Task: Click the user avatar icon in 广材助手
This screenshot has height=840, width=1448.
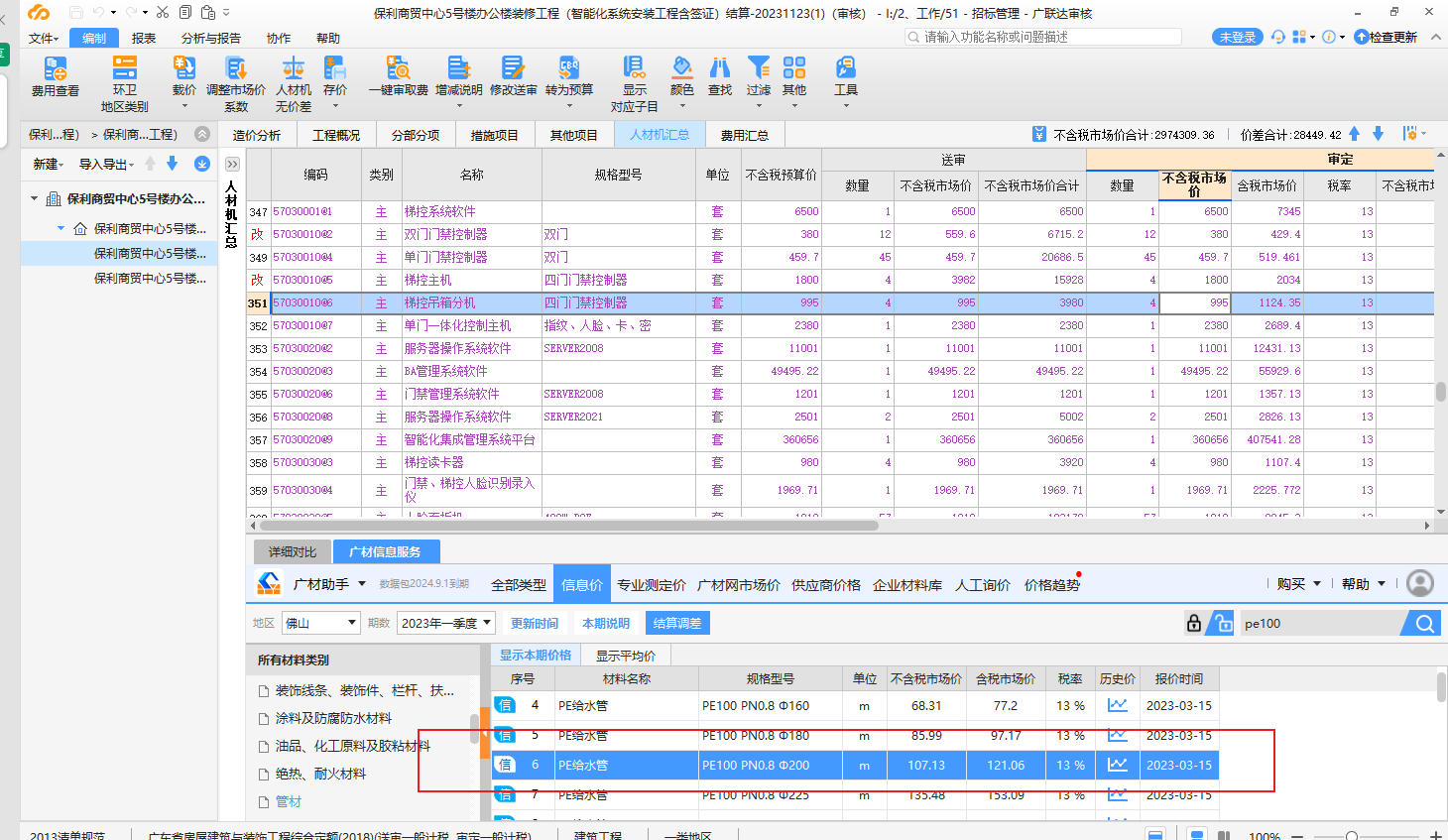Action: tap(1420, 583)
